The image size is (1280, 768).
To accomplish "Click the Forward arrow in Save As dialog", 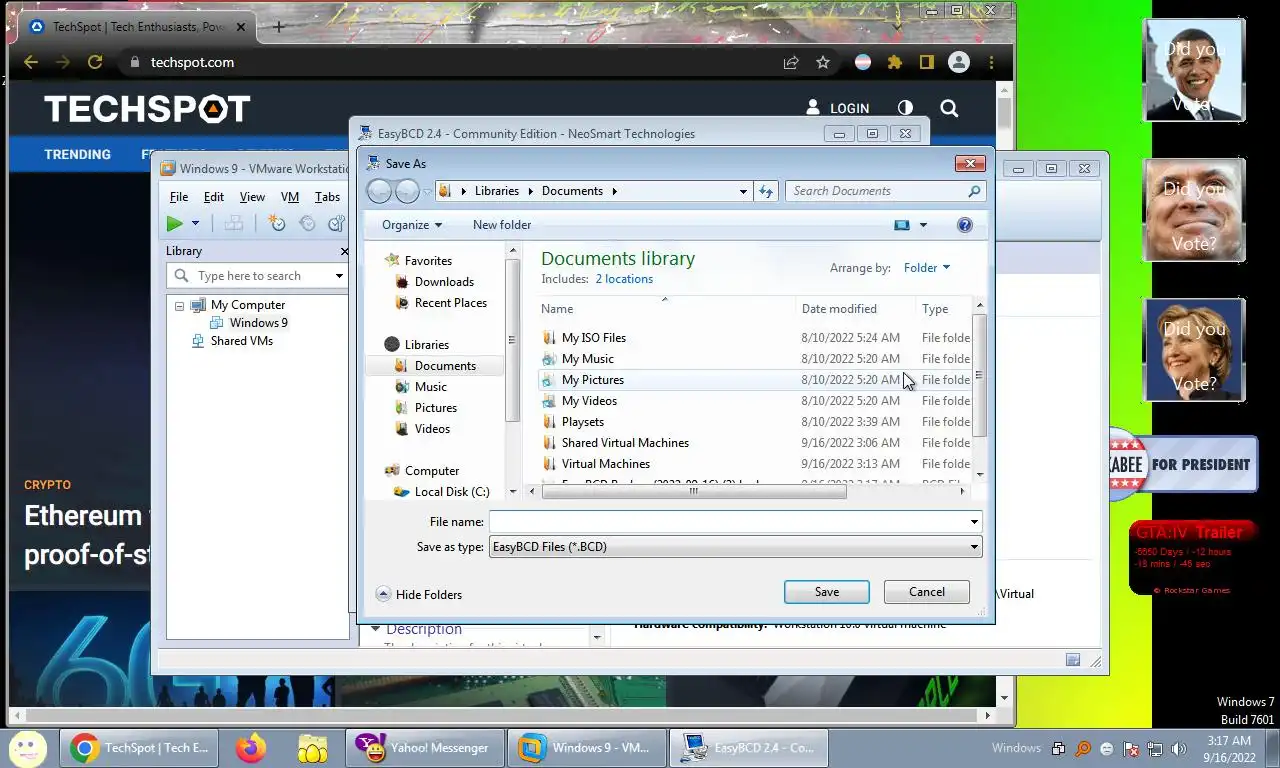I will point(407,191).
